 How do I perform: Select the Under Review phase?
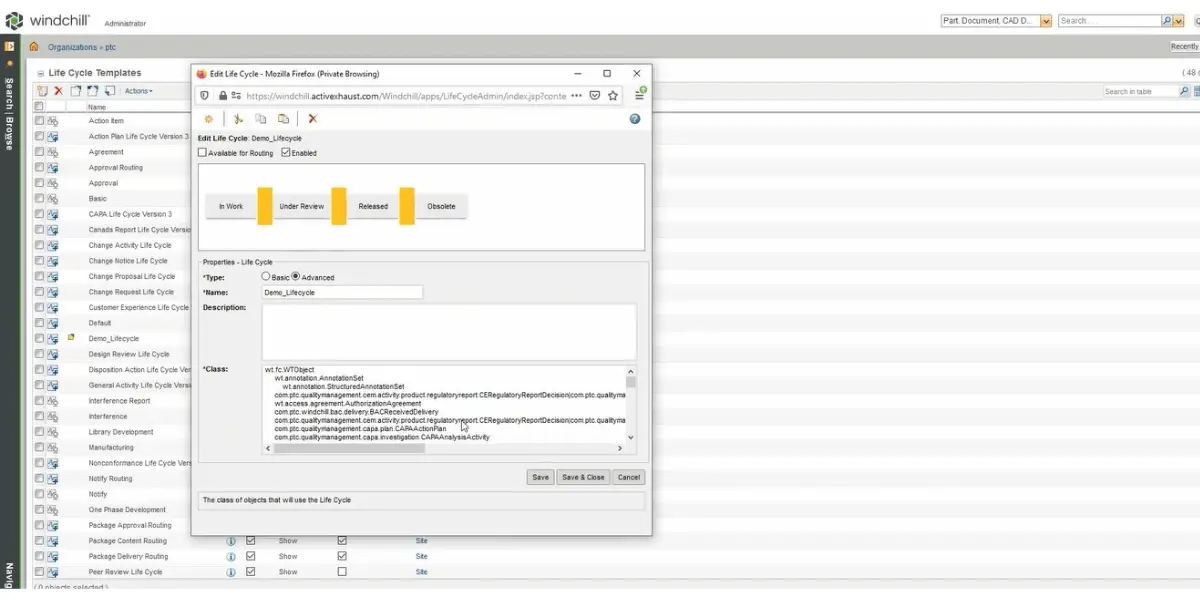[302, 206]
